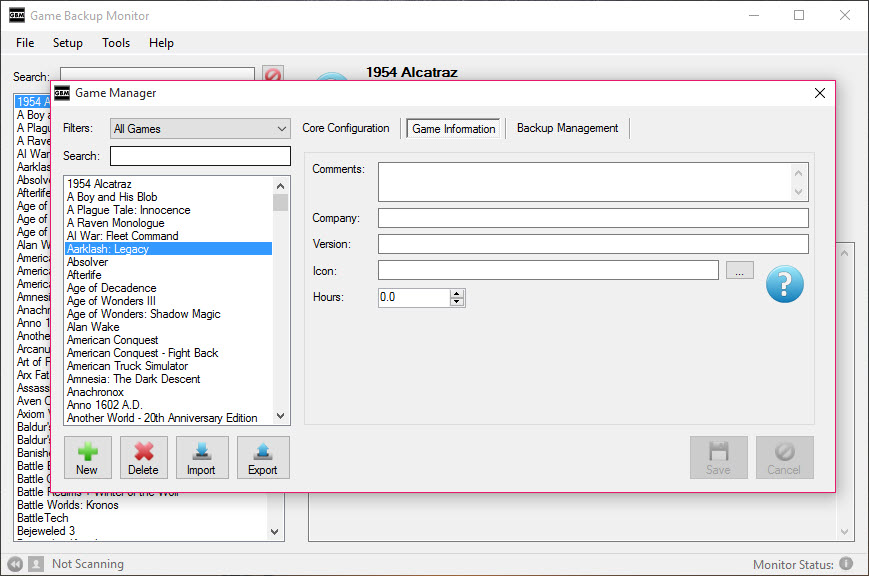The image size is (869, 576).
Task: Select 1954 Alcatraz in Game Manager list
Action: point(99,184)
